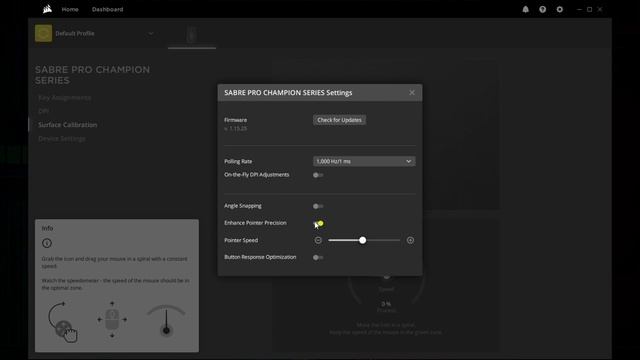640x360 pixels.
Task: Click the Default Profile yellow icon
Action: click(x=43, y=33)
